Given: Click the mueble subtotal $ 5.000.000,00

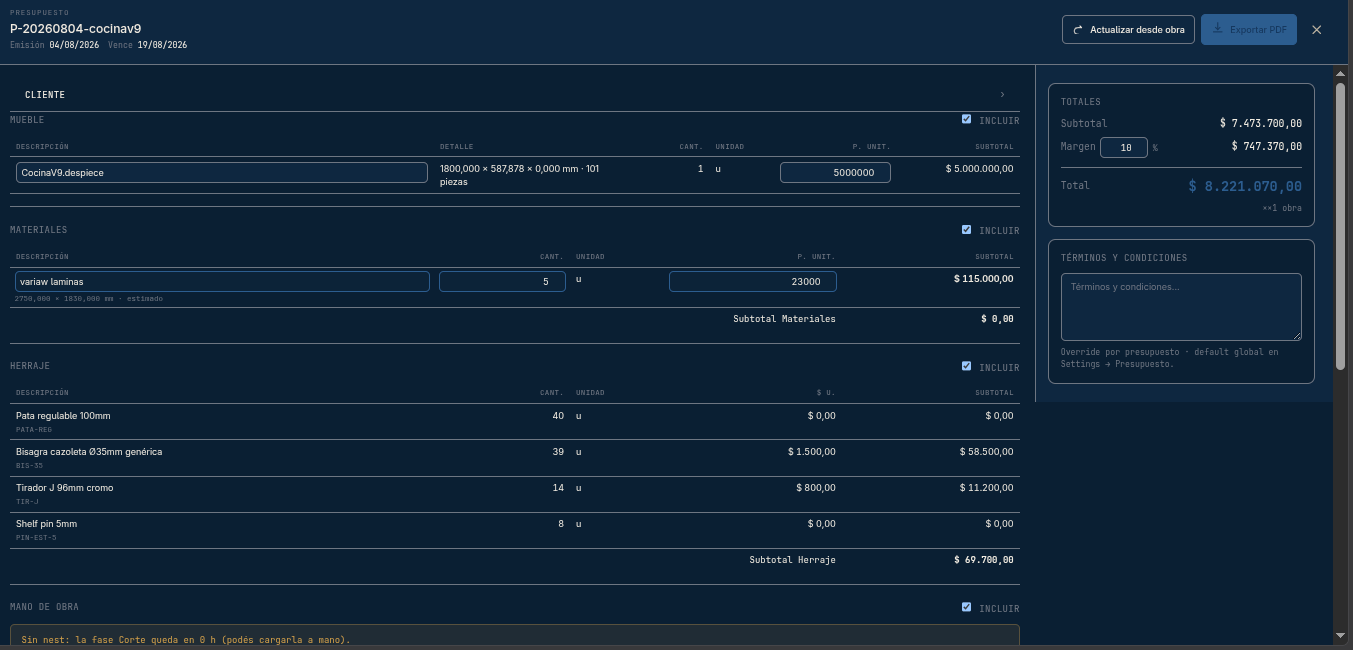Looking at the screenshot, I should click(980, 169).
